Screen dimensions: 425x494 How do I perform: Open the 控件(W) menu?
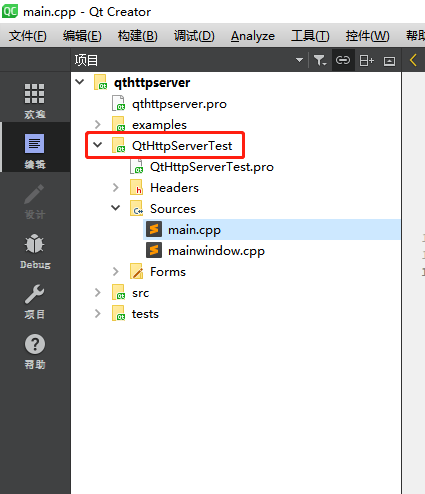367,36
